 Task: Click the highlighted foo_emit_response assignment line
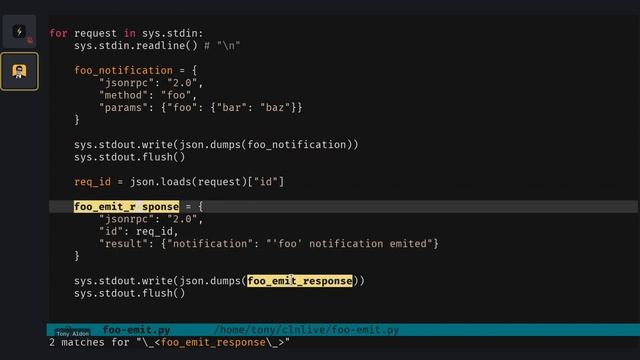pyautogui.click(x=126, y=207)
